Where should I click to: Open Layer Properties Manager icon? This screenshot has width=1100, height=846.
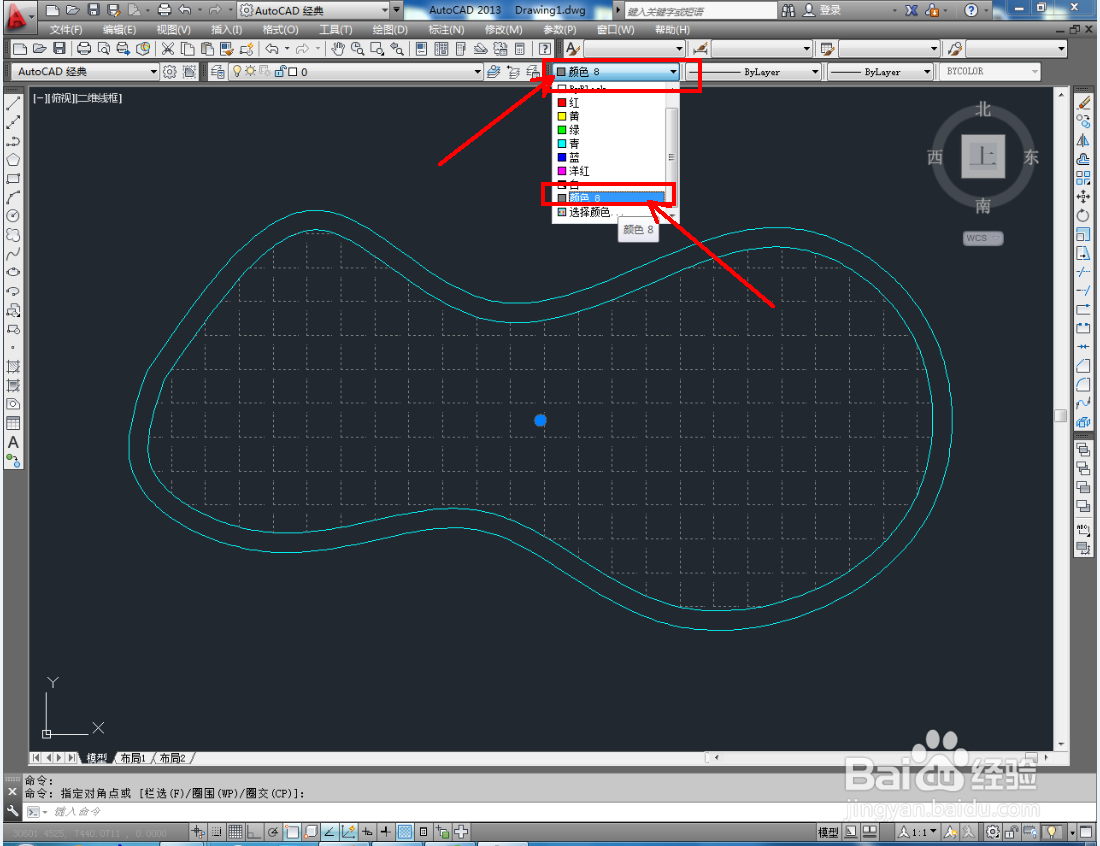[x=217, y=72]
